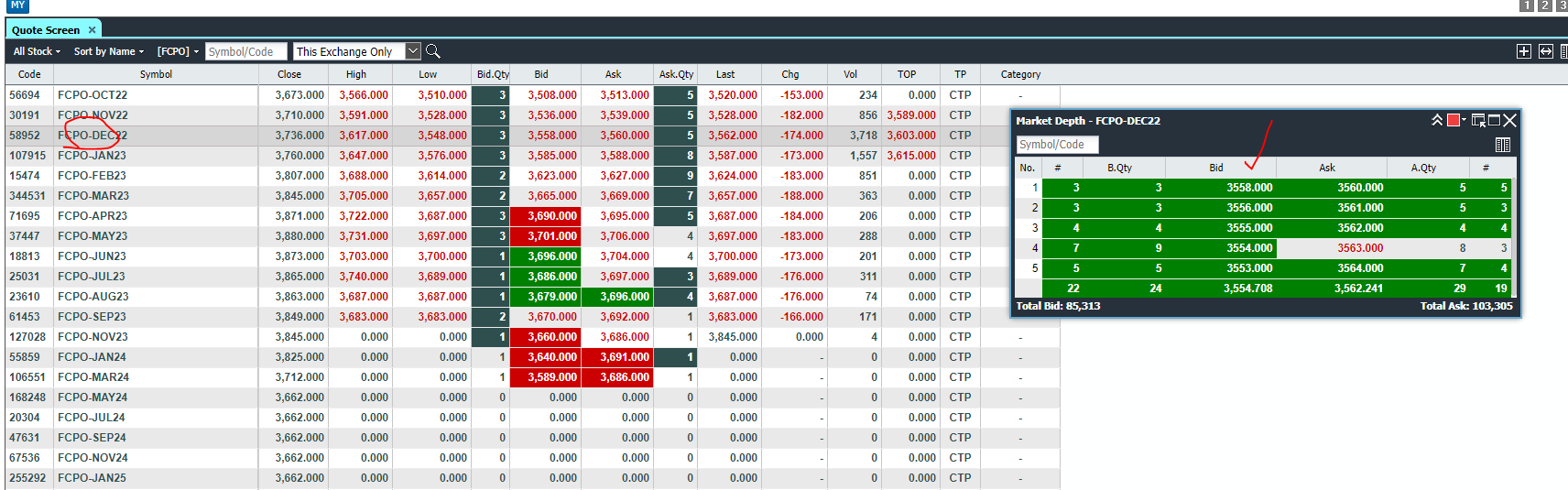This screenshot has width=1568, height=490.
Task: Open the red color picker in Market Depth
Action: coord(1455,120)
